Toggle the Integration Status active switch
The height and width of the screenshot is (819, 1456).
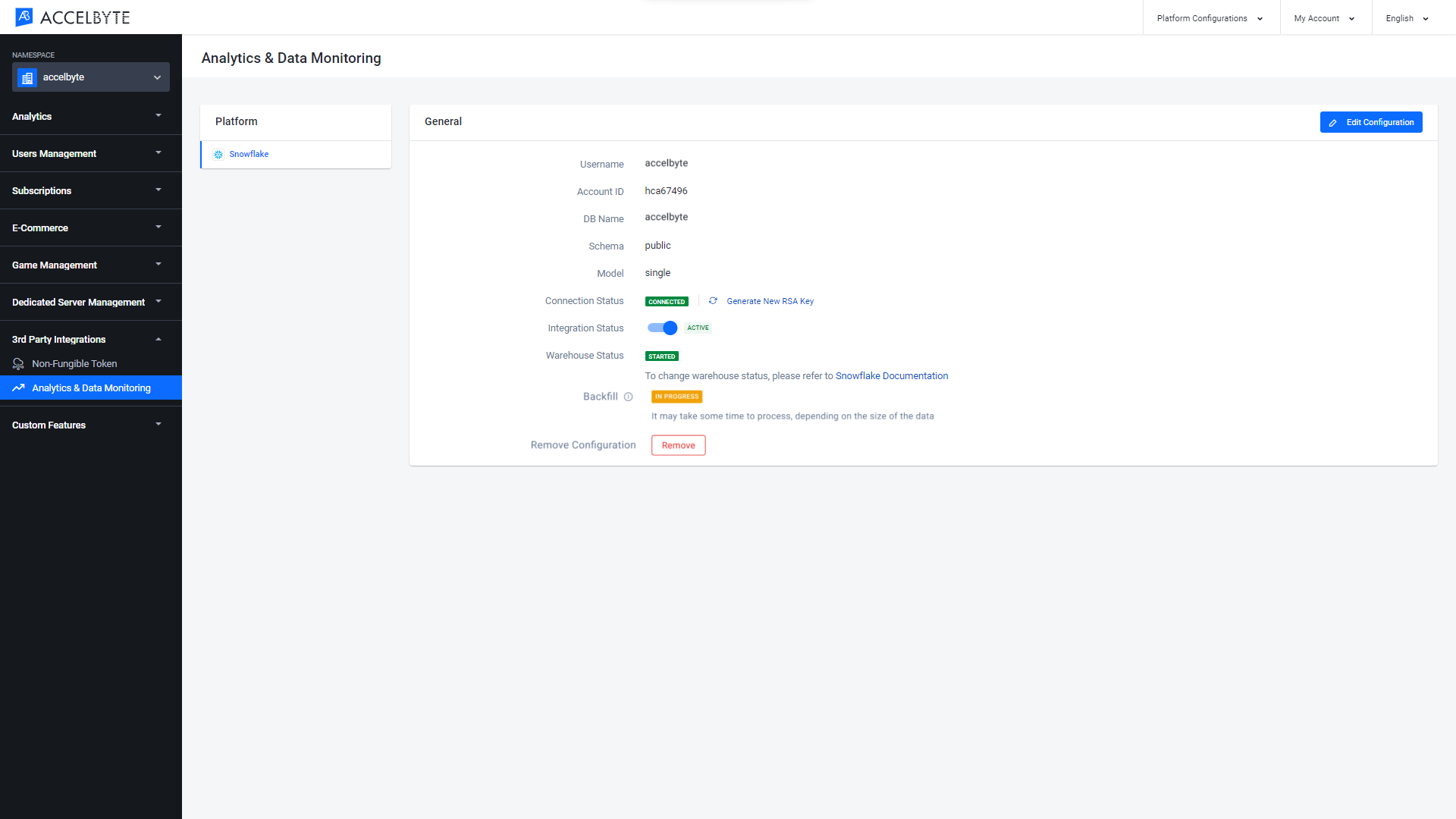click(662, 328)
